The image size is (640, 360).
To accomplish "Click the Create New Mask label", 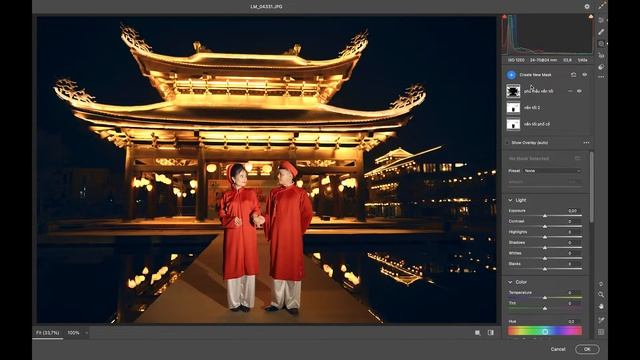I will tap(535, 75).
